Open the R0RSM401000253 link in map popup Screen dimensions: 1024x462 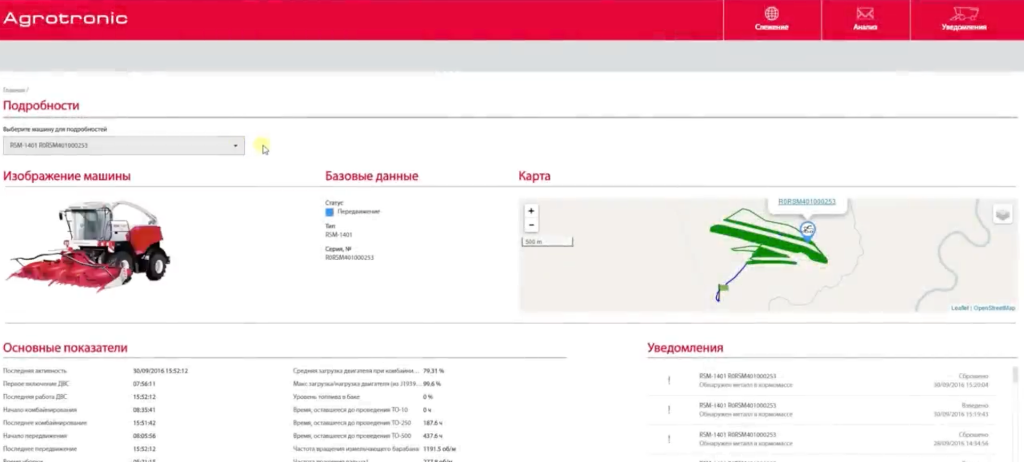(x=807, y=202)
